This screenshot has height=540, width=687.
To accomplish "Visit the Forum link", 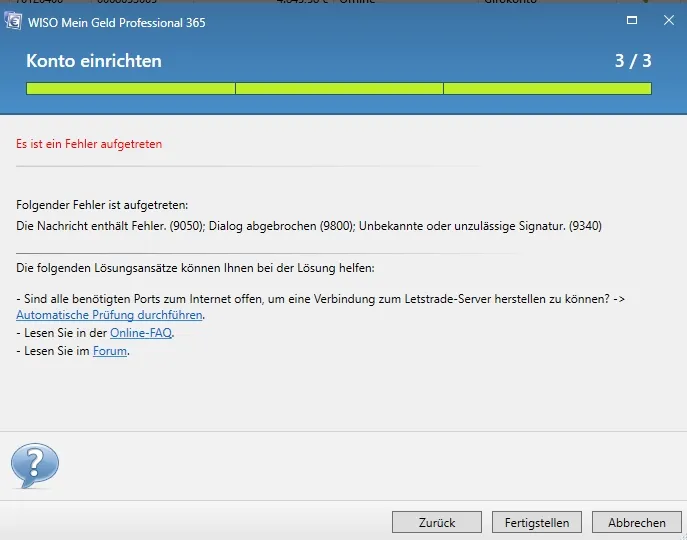I will (110, 351).
